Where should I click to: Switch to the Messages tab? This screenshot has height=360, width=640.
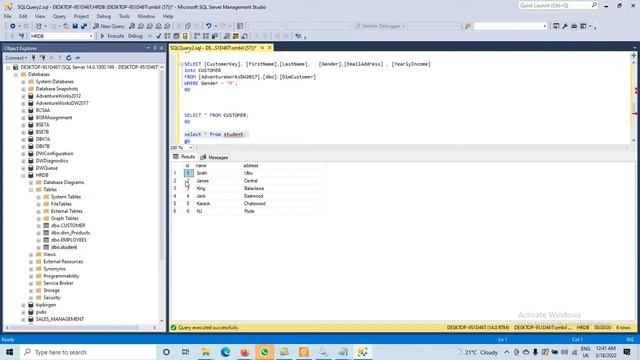tap(214, 157)
